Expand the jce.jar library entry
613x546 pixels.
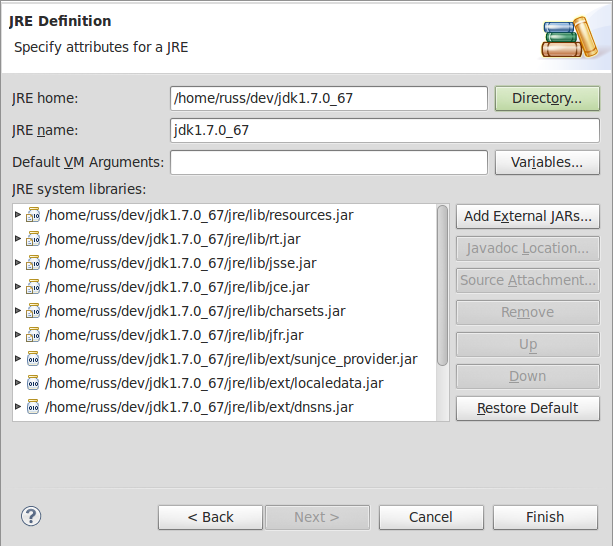[18, 286]
